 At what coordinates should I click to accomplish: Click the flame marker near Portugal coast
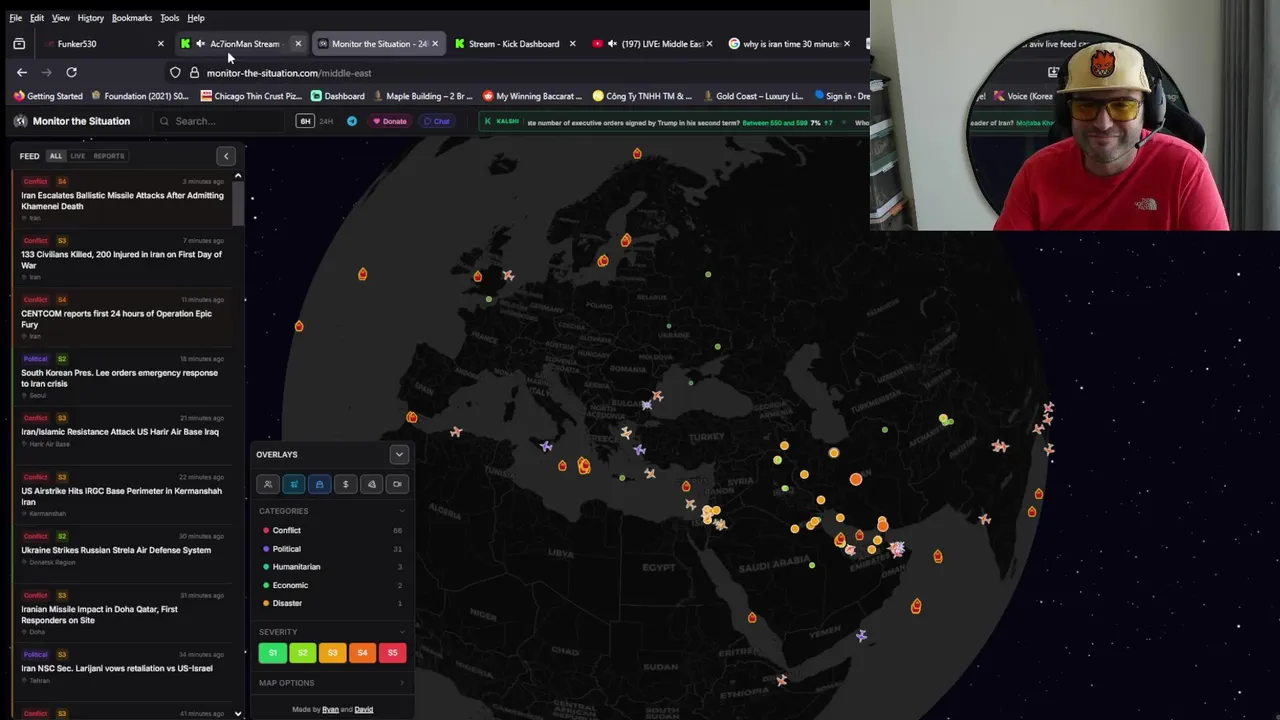[x=412, y=417]
